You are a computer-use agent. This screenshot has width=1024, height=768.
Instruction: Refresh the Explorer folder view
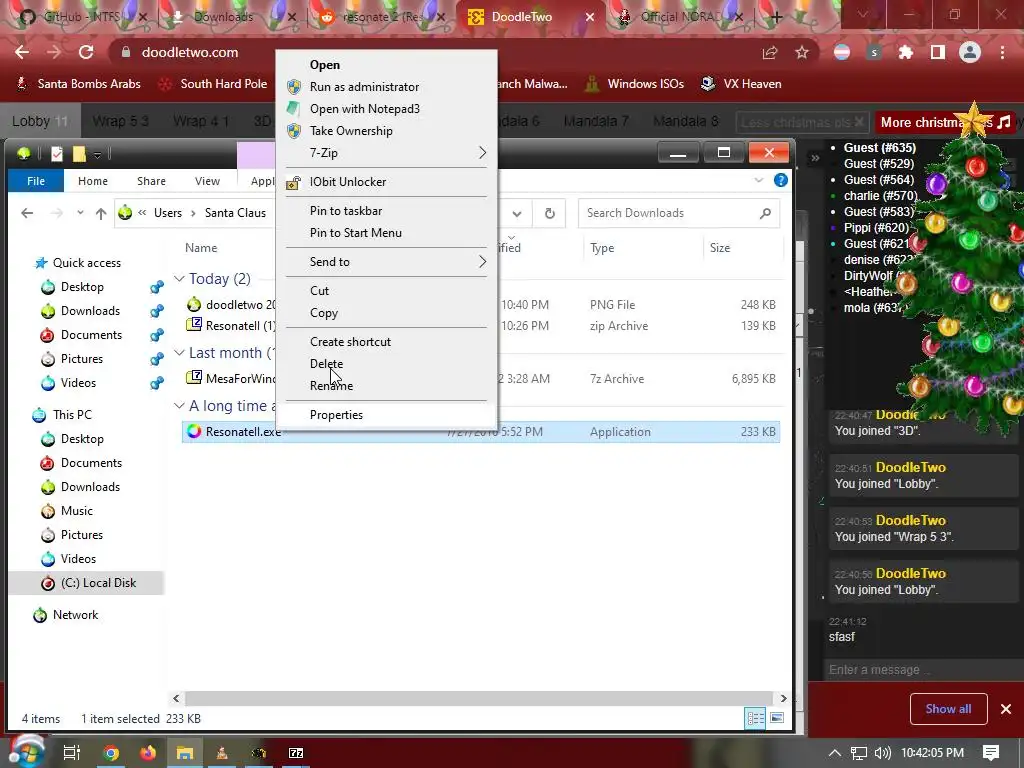click(x=550, y=213)
